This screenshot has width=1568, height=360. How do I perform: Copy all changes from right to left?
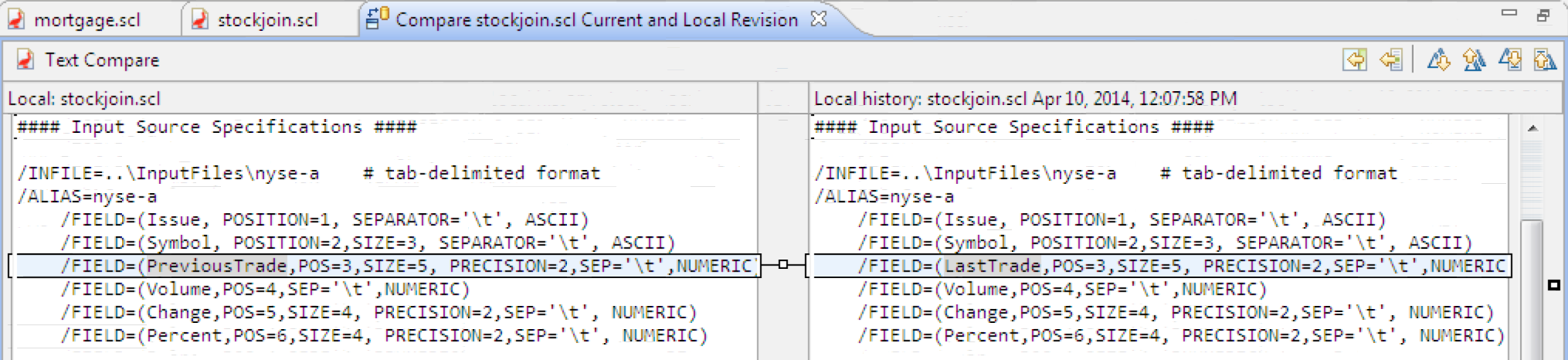[x=1355, y=59]
